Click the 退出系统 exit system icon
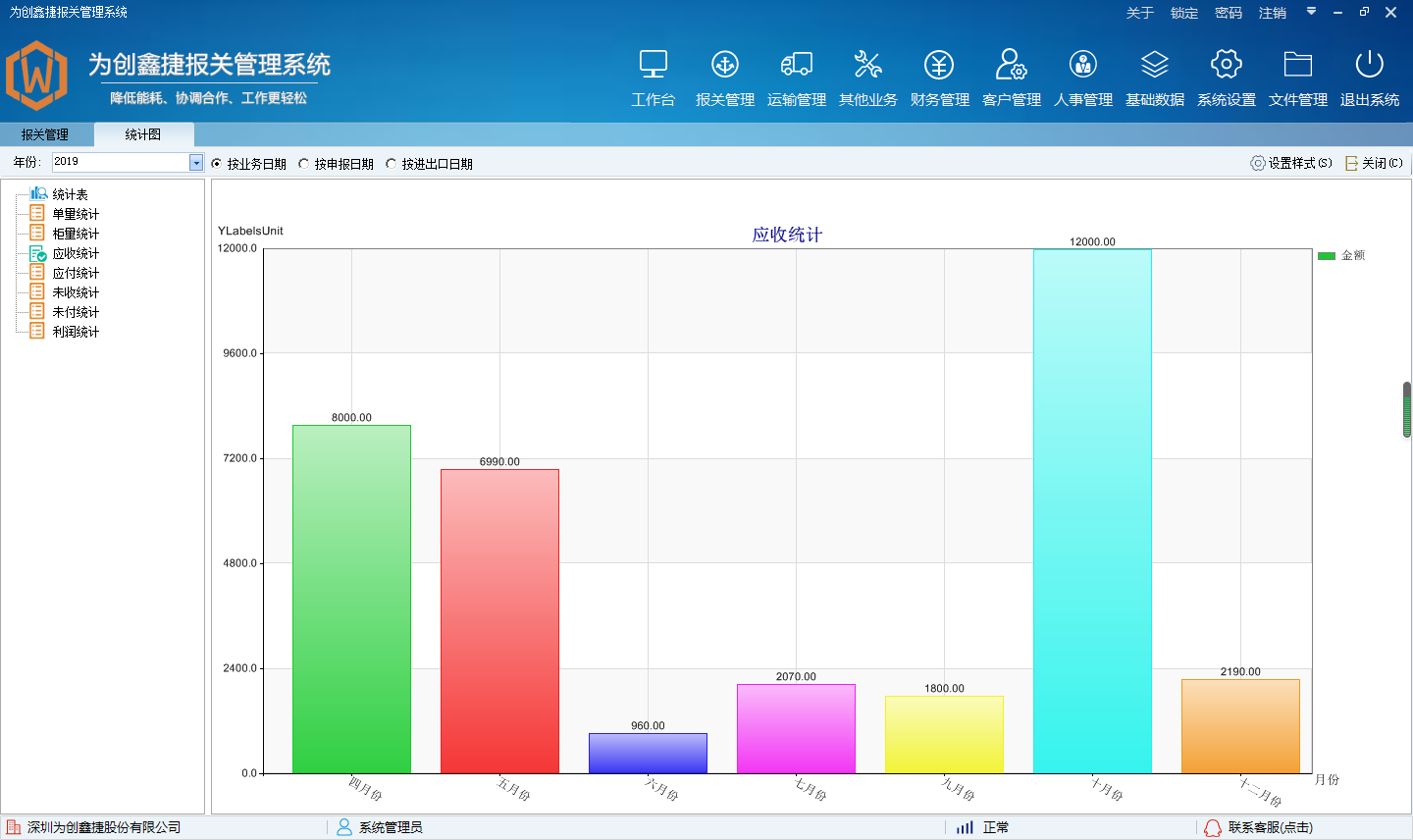Viewport: 1413px width, 840px height. pos(1369,77)
